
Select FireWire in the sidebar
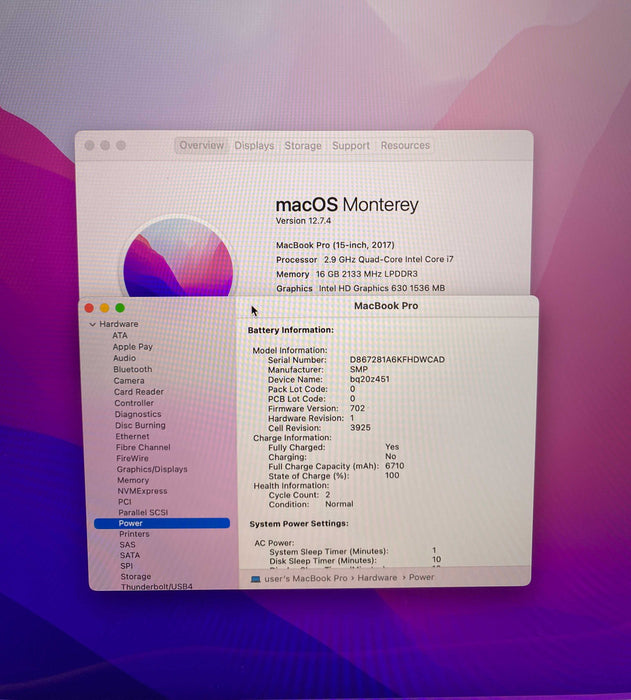click(132, 458)
